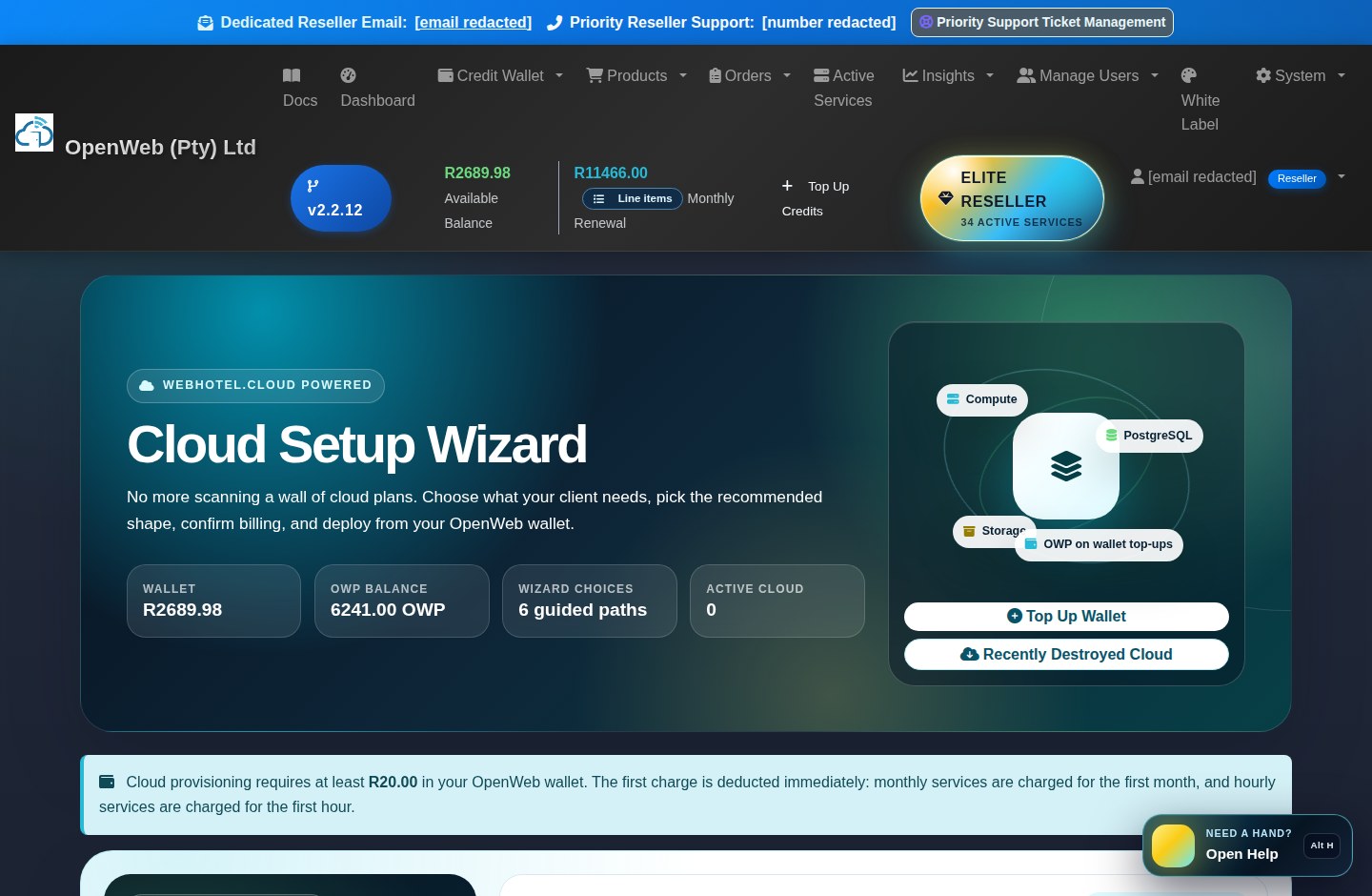Go to the Docs menu item

(x=300, y=88)
